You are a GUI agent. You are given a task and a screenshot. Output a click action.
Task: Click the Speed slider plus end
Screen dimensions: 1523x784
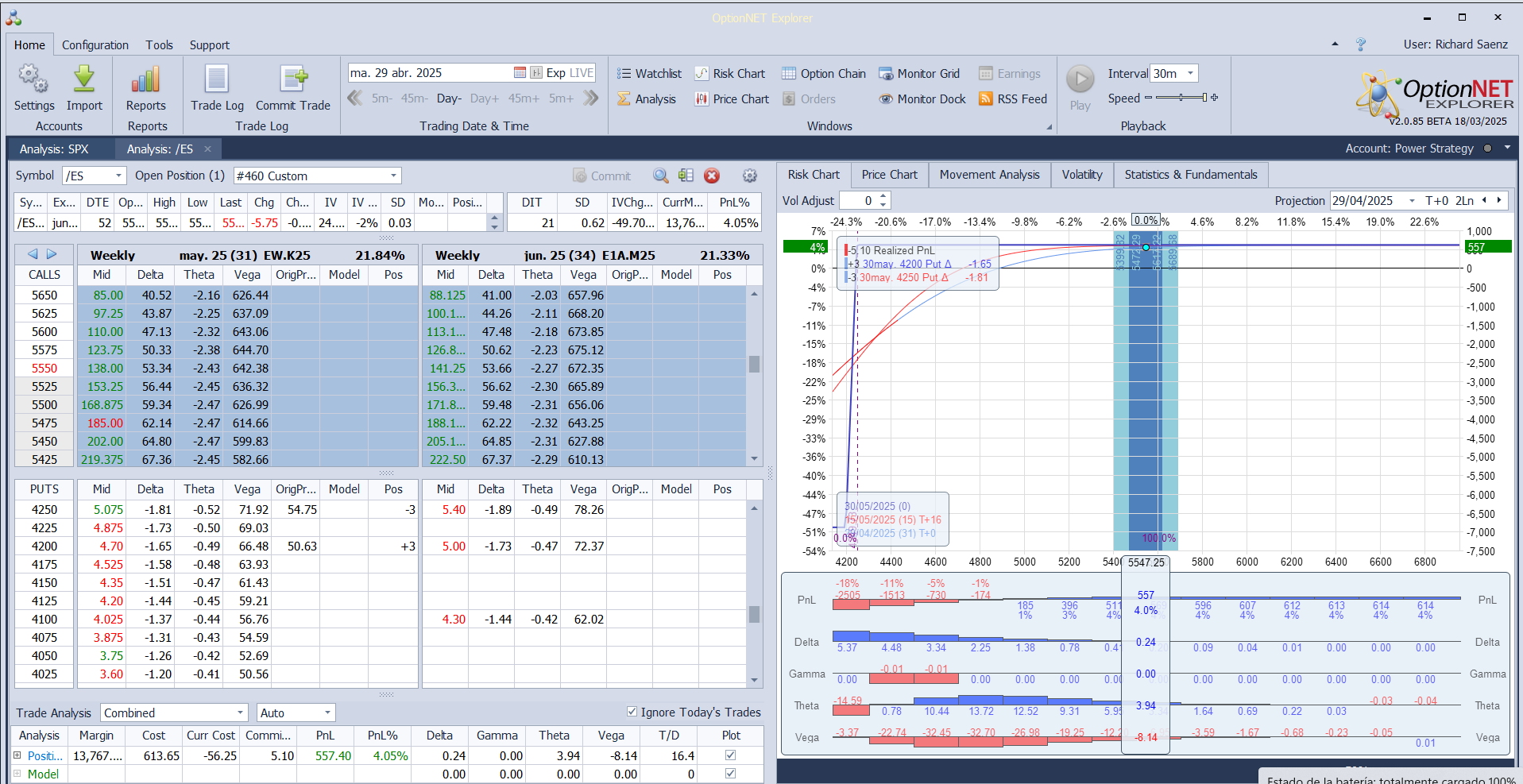(x=1214, y=97)
